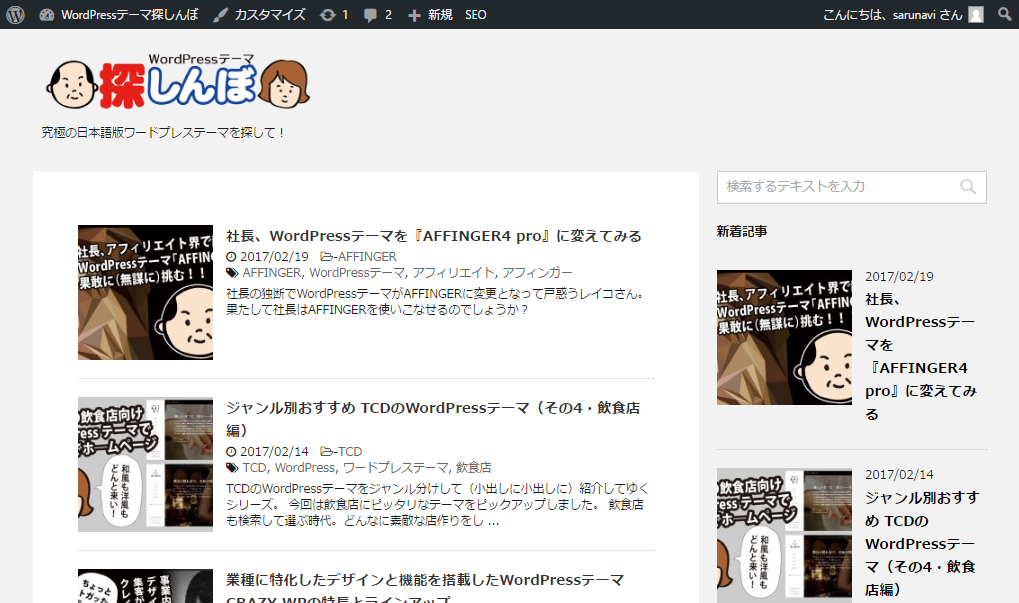
Task: Click the アフィリエイト tag link
Action: pos(454,273)
